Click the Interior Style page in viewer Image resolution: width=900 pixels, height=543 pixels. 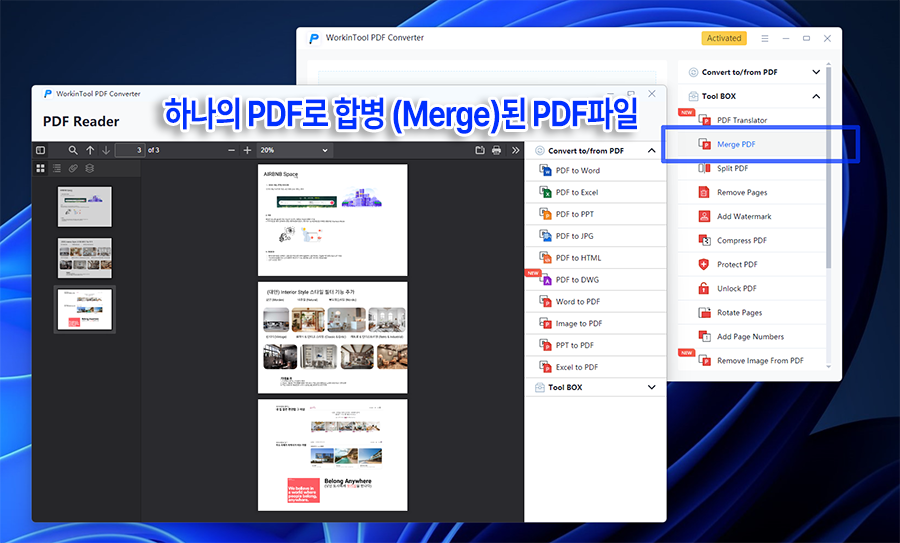click(333, 338)
